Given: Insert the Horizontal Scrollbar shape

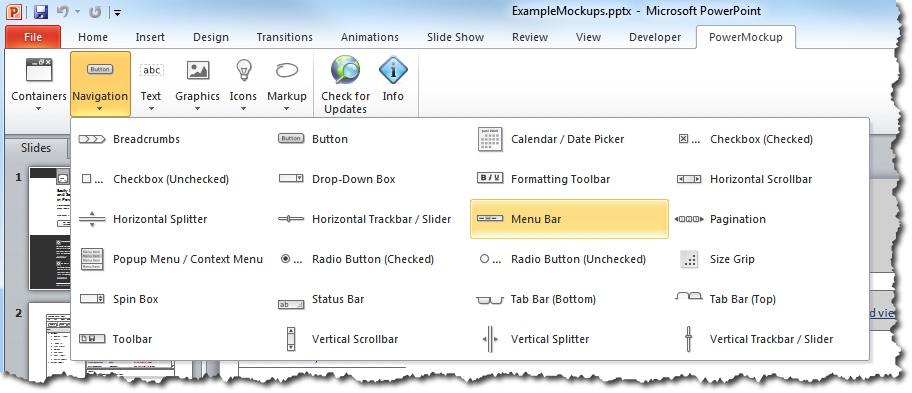Looking at the screenshot, I should [768, 179].
